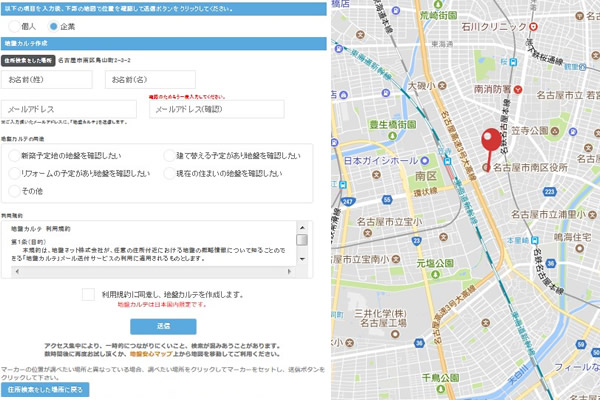Choose リフォームの予定があり地盤を確認したい option
This screenshot has width=600, height=400.
pos(14,173)
